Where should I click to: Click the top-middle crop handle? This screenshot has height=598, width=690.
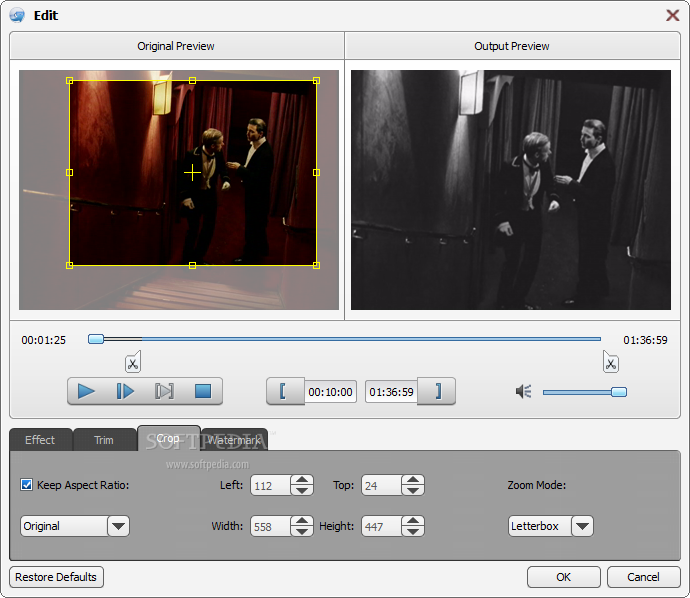tap(192, 81)
